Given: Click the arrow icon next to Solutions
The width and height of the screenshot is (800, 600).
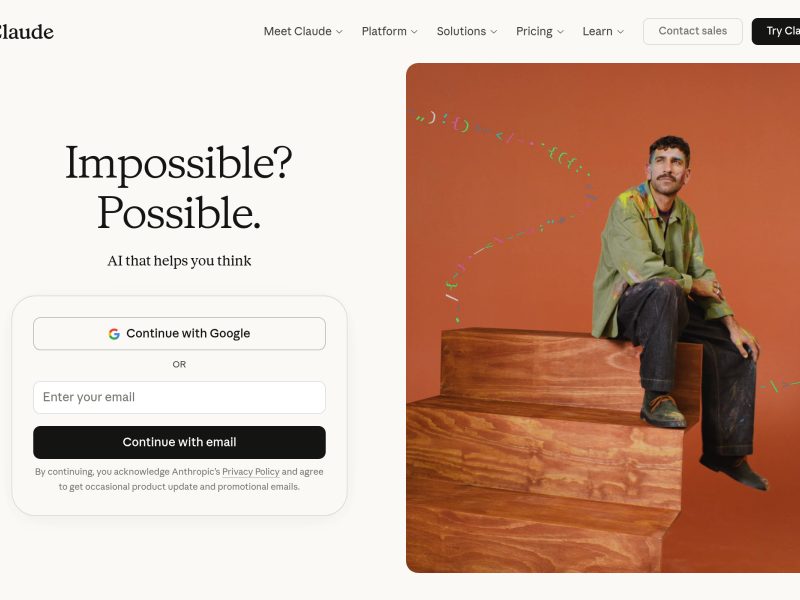Looking at the screenshot, I should [494, 32].
